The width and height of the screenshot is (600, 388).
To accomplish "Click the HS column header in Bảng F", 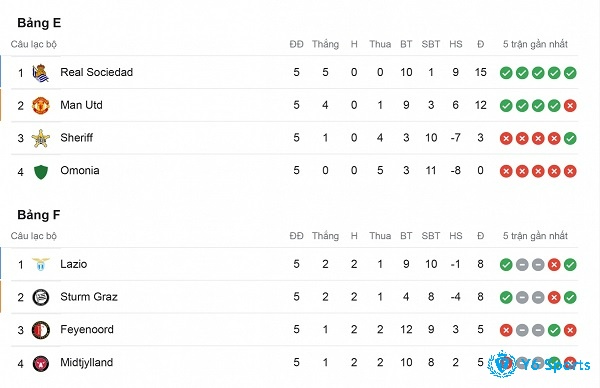I will click(x=455, y=236).
